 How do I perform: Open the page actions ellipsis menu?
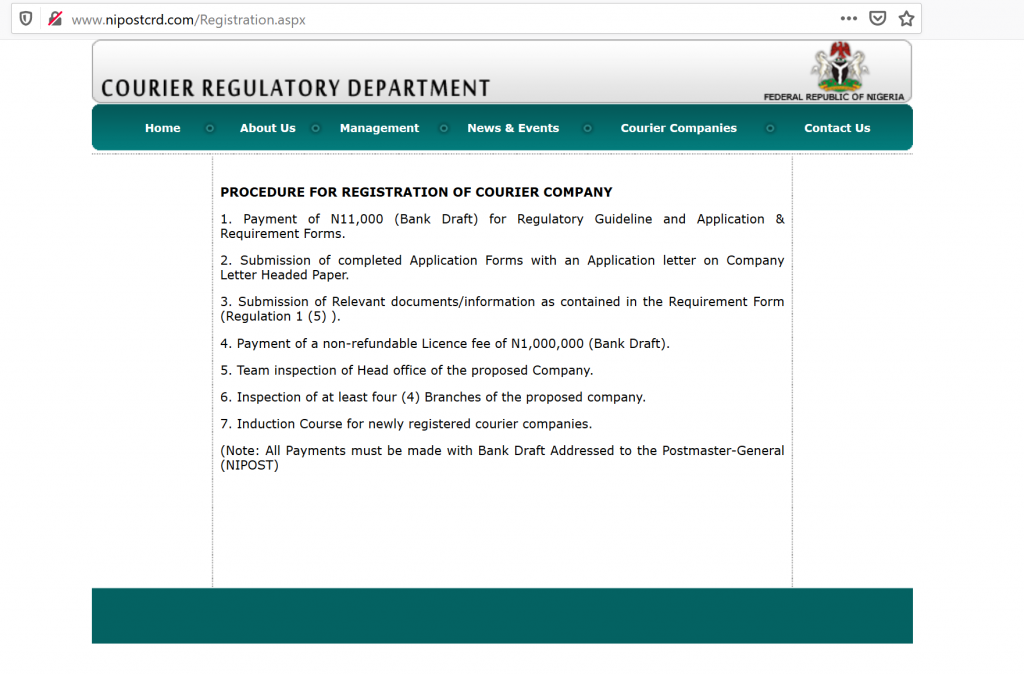coord(848,19)
